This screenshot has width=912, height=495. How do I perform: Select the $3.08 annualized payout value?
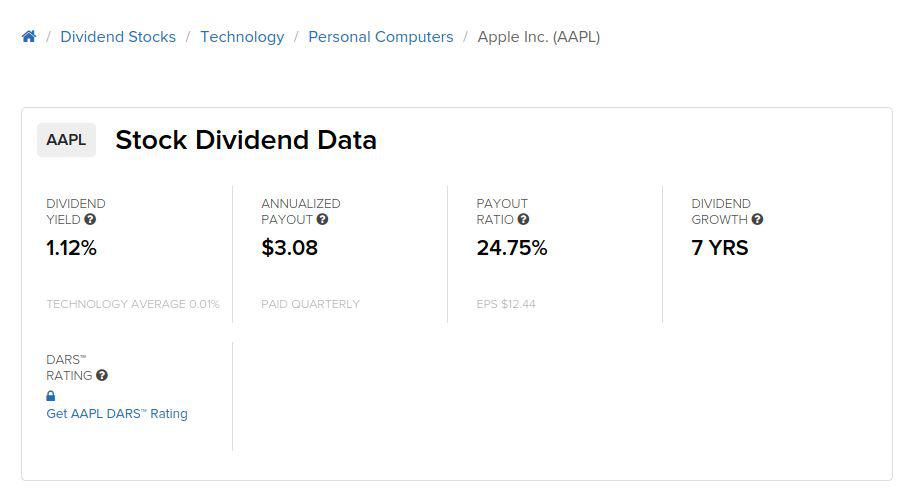[x=290, y=248]
